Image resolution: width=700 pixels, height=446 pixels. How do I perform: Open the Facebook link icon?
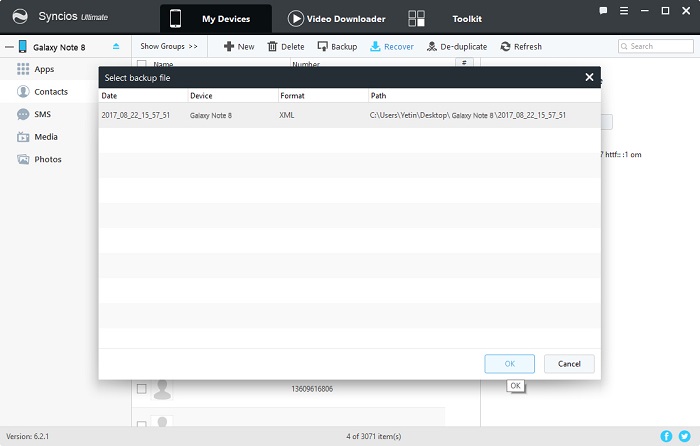666,436
